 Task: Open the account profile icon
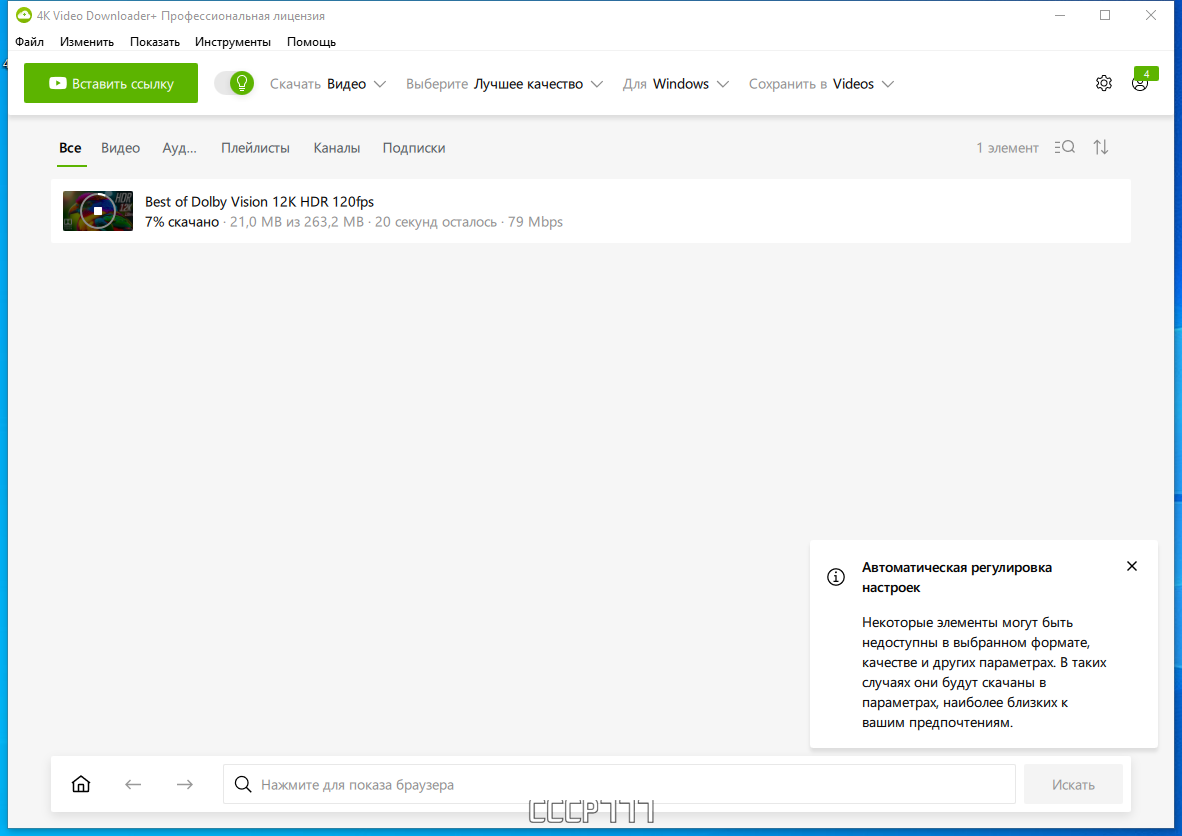pyautogui.click(x=1140, y=84)
